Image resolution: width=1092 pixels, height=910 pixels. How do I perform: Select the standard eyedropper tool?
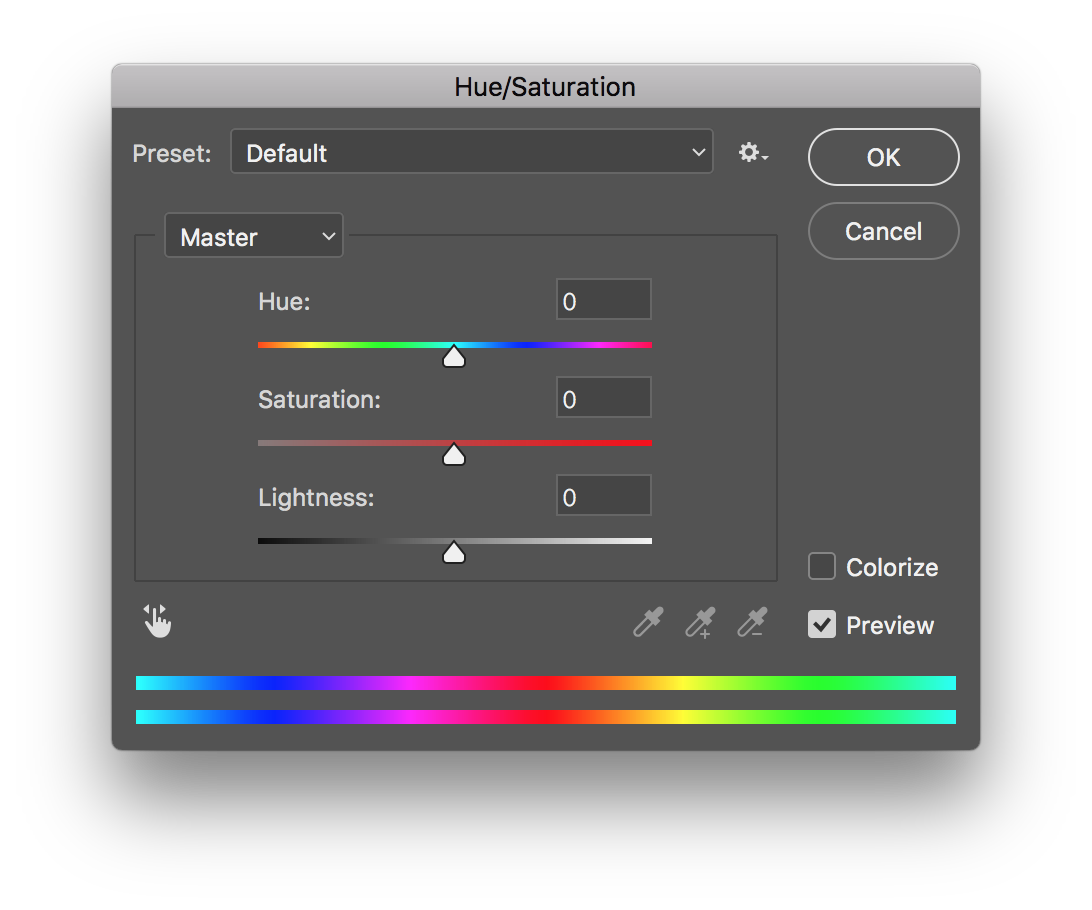click(646, 622)
